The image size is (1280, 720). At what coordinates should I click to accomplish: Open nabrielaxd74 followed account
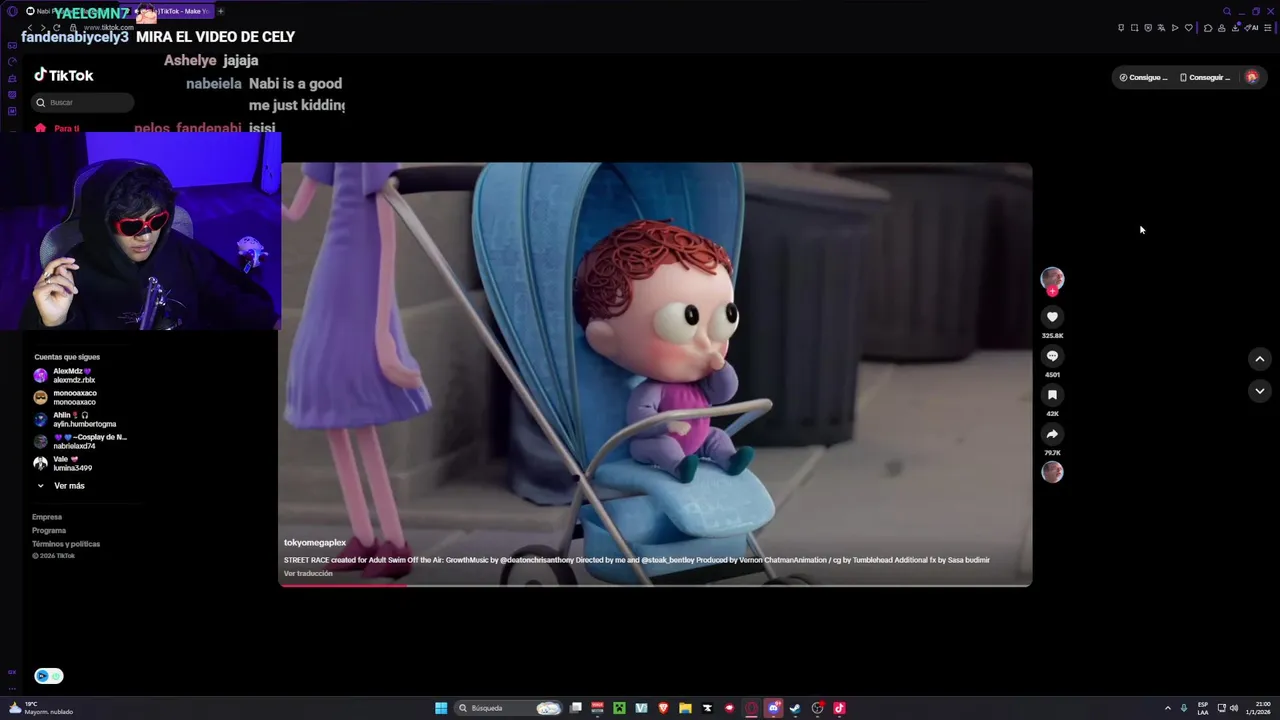click(80, 441)
